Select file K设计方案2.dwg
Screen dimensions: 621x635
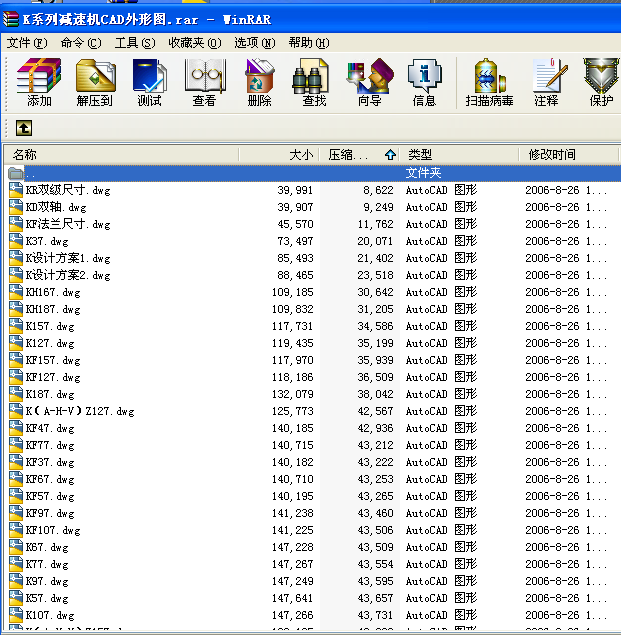68,275
